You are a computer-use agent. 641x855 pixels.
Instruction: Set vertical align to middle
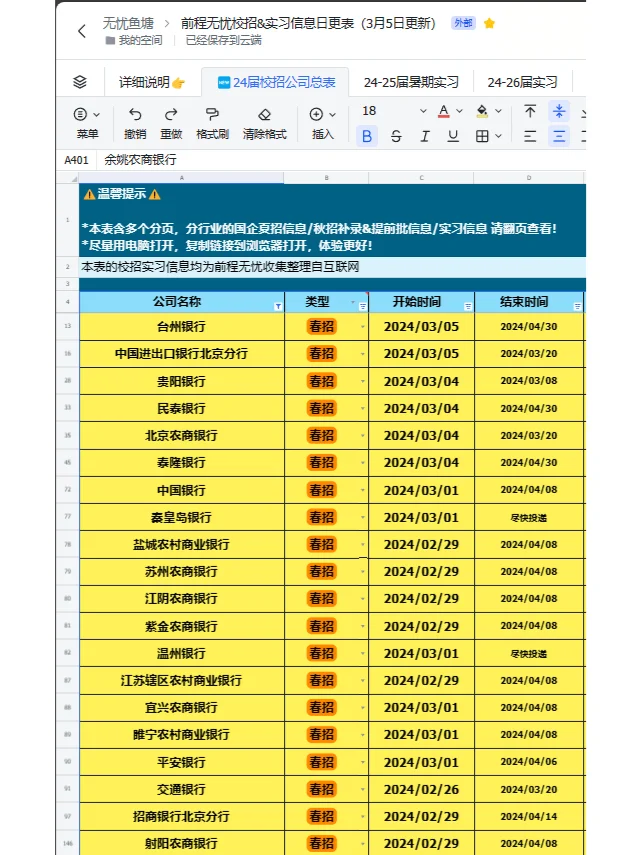[x=559, y=111]
